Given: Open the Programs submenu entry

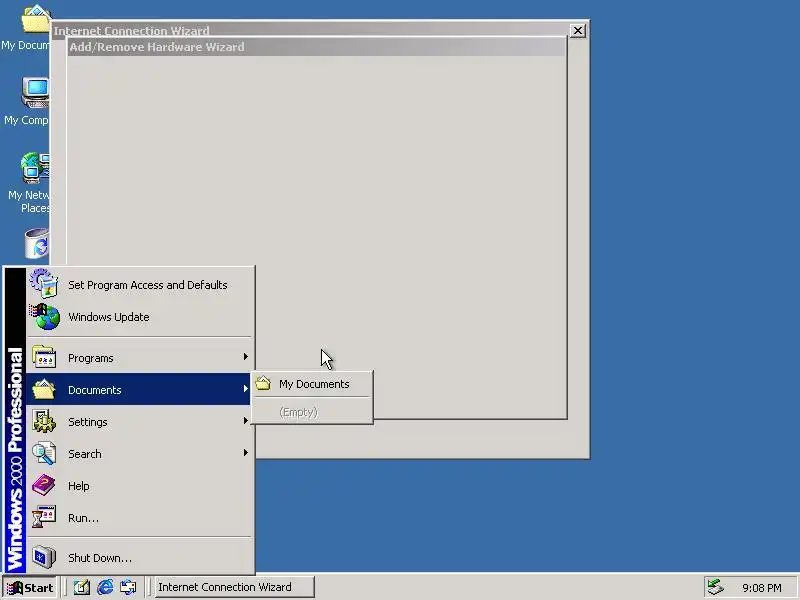Looking at the screenshot, I should [138, 358].
